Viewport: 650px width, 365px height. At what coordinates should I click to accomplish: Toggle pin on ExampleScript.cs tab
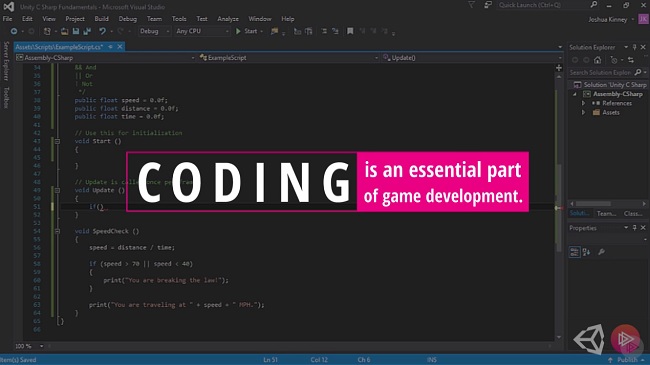tap(110, 47)
